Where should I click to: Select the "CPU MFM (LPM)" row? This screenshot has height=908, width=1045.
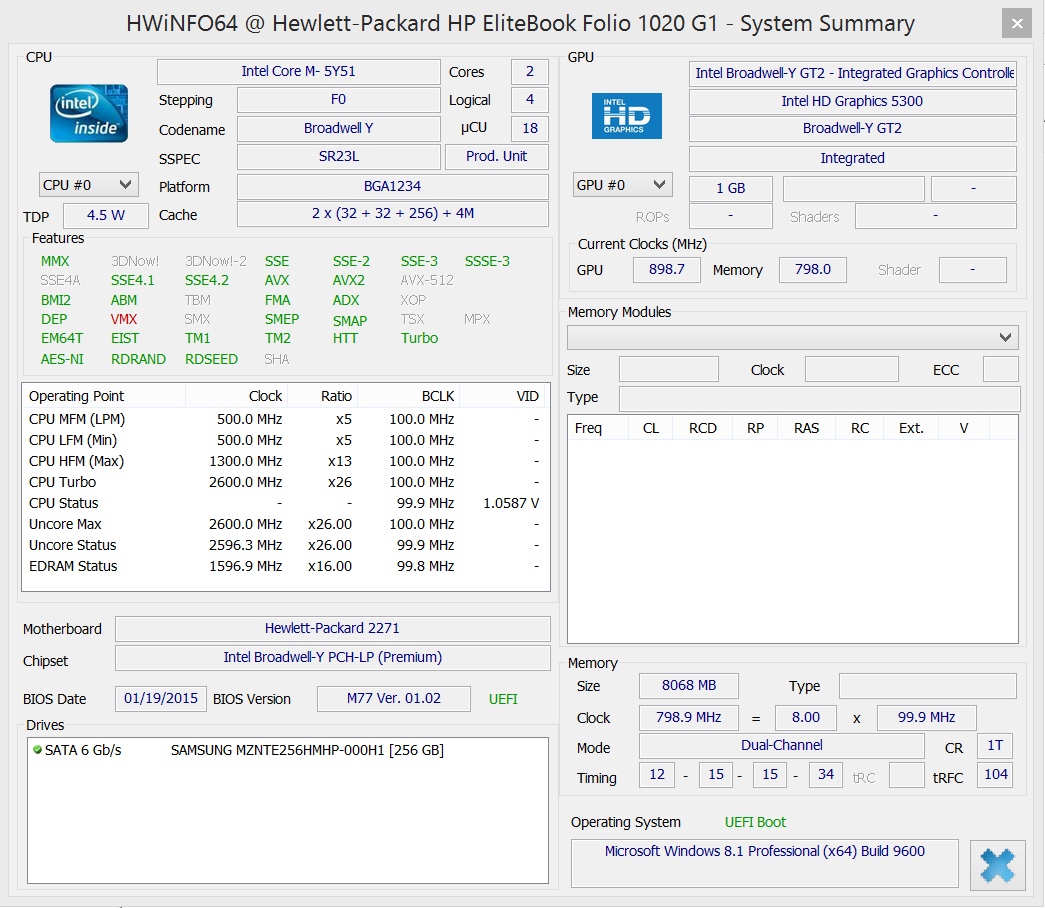pyautogui.click(x=285, y=419)
